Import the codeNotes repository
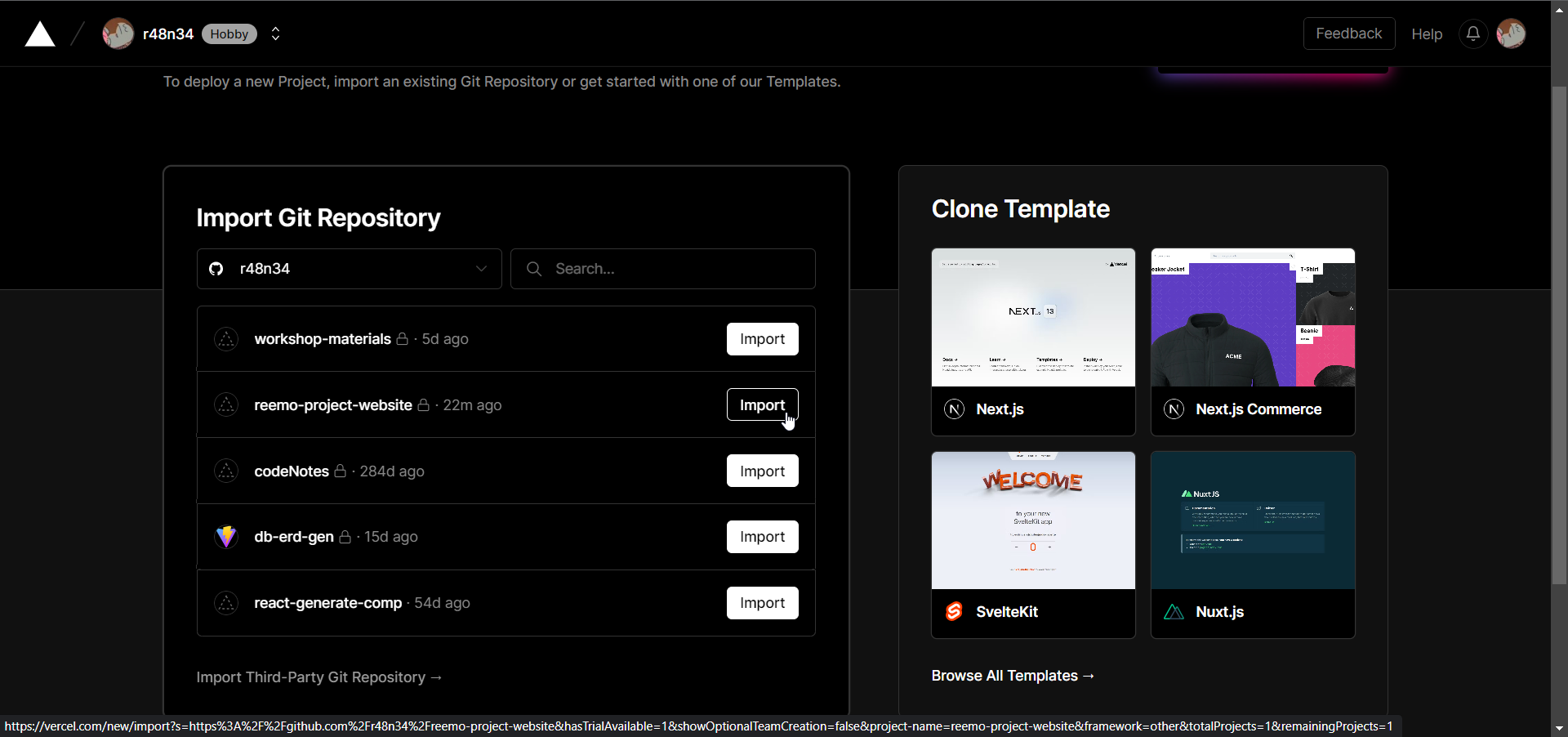The image size is (1568, 737). [x=763, y=471]
